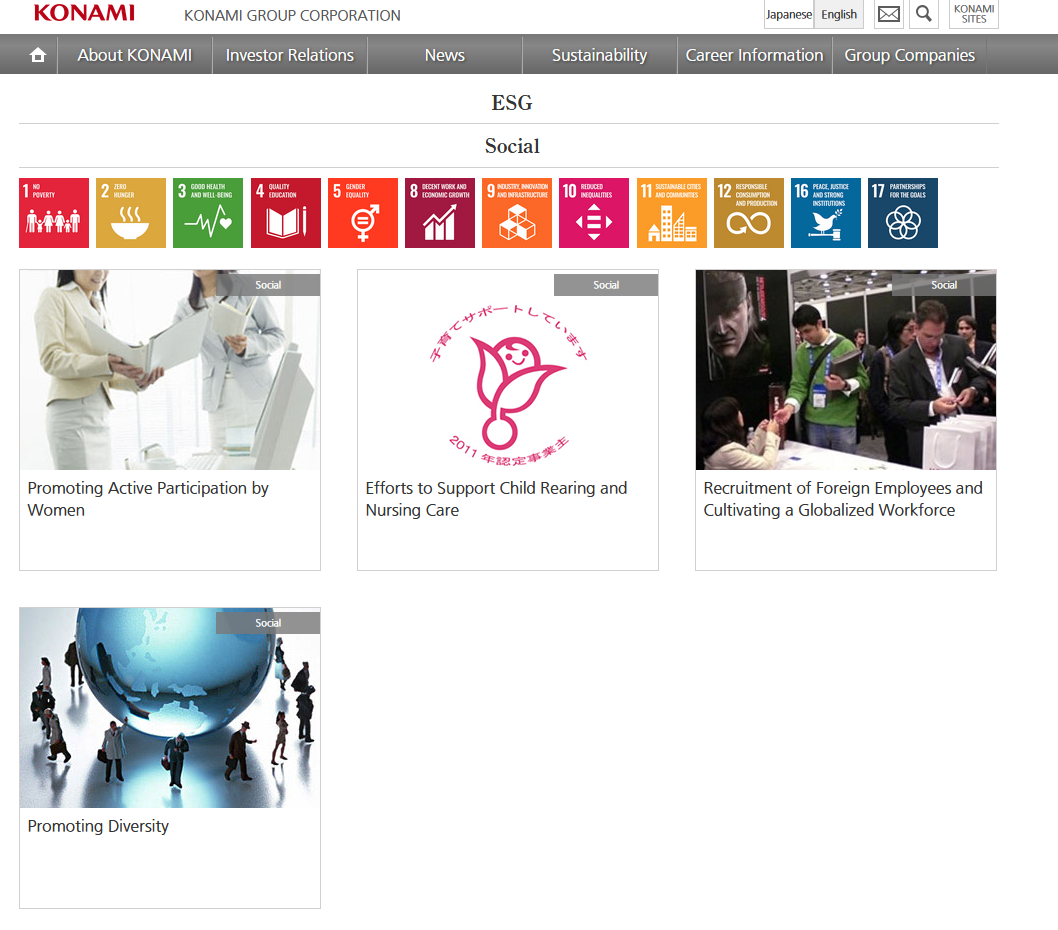
Task: Open the Career Information menu
Action: pos(754,55)
